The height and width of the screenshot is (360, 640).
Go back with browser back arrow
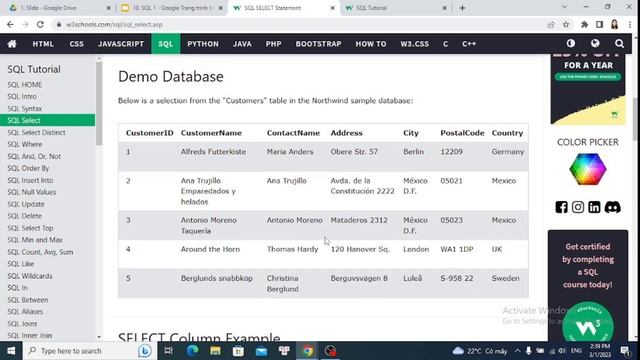coord(10,24)
